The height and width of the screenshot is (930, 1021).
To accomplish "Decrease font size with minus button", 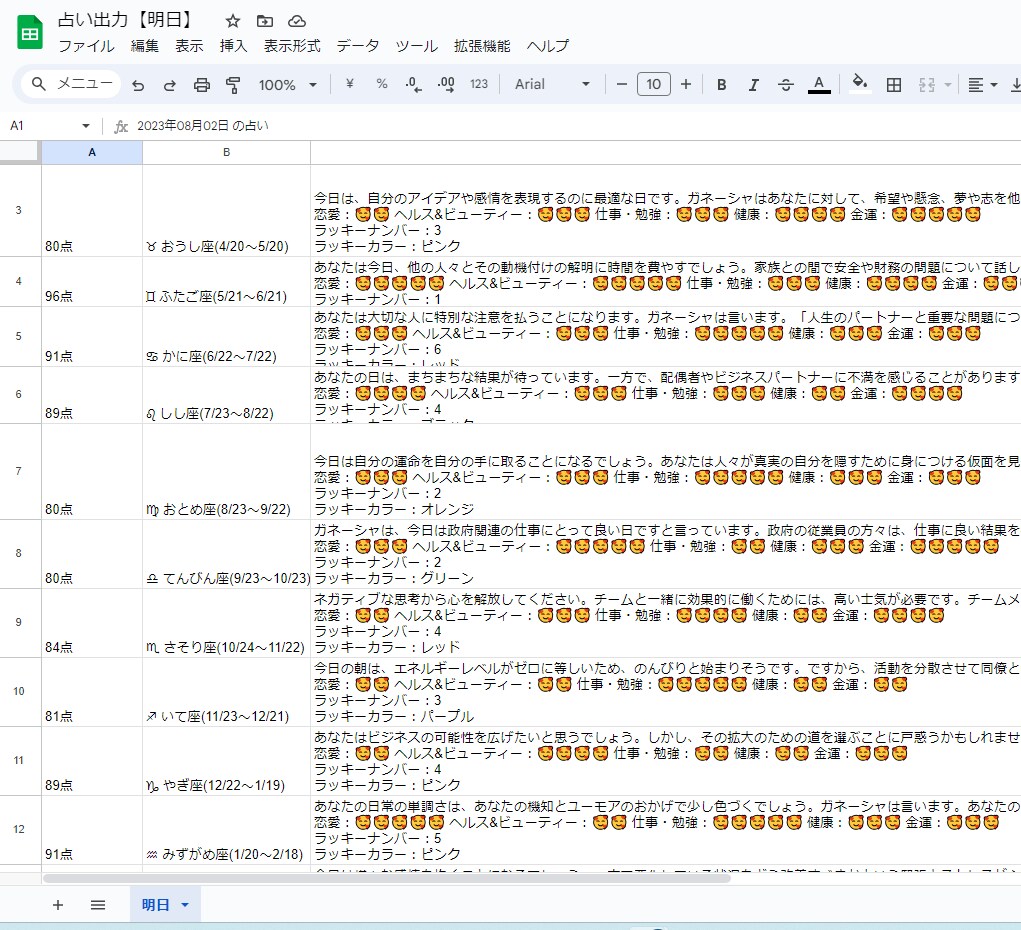I will [x=621, y=84].
